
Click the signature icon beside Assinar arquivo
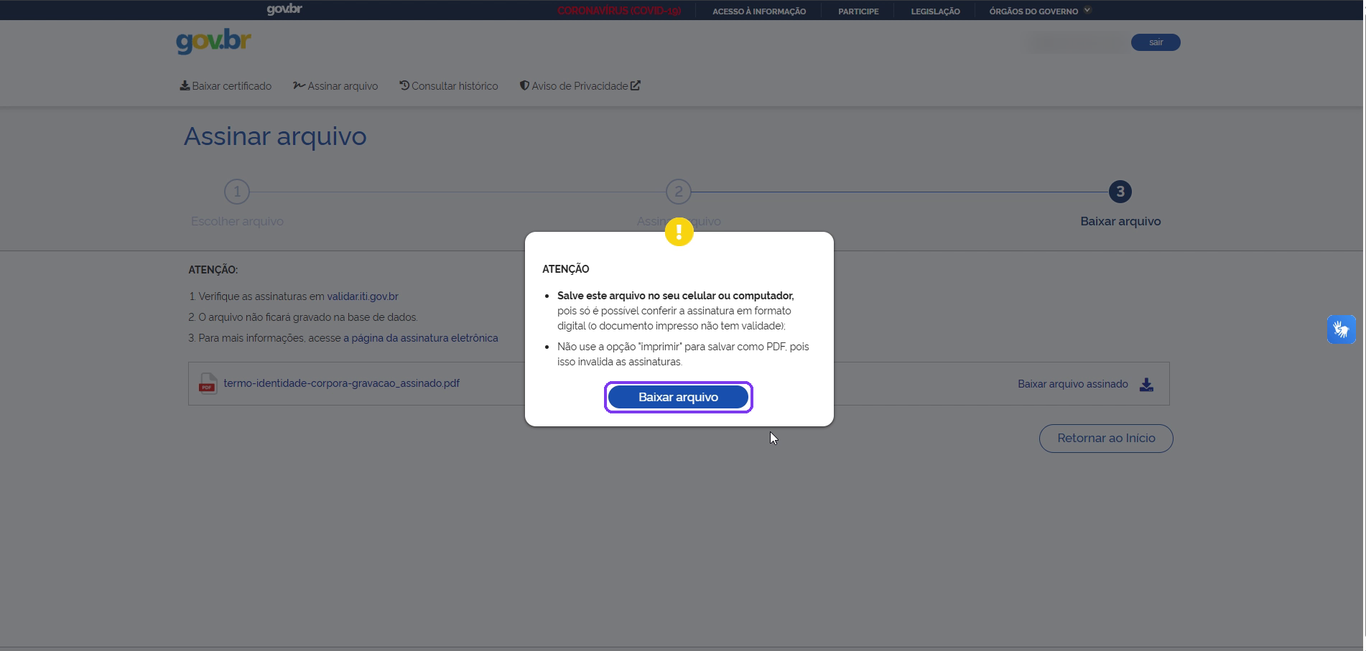click(299, 86)
